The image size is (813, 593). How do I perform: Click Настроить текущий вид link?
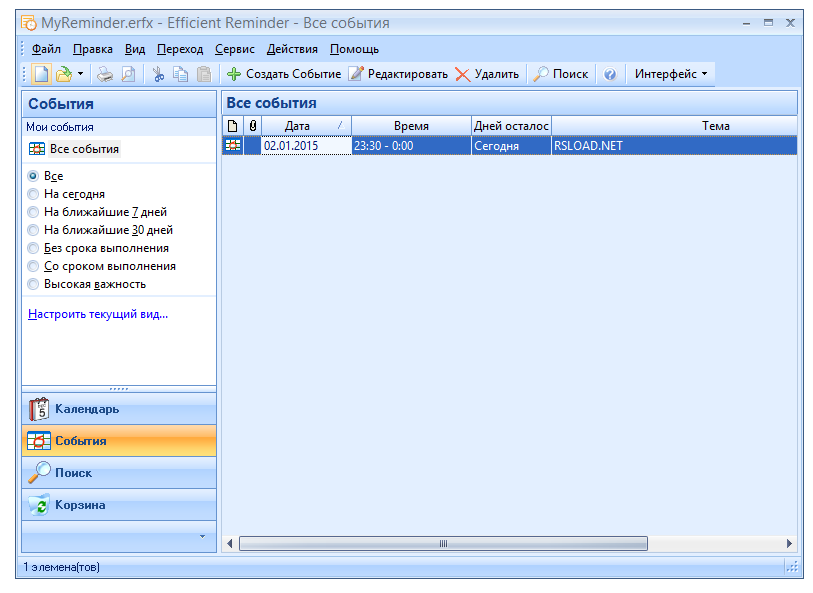coord(98,314)
